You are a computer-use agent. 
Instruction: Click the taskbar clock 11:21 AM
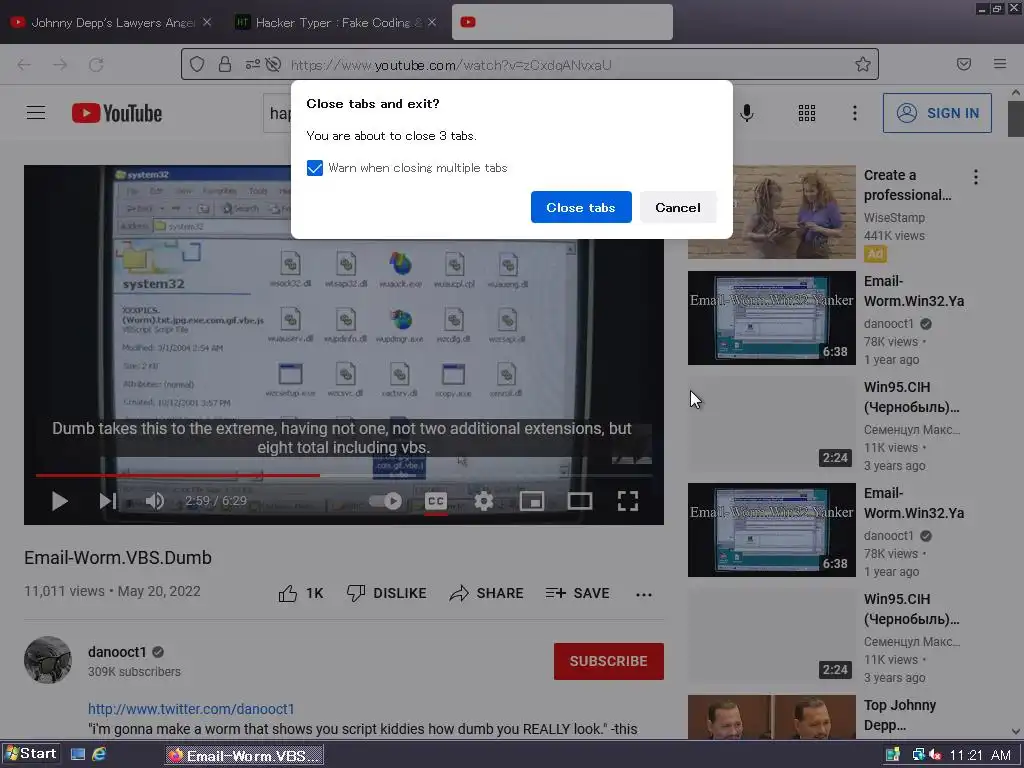tap(980, 755)
